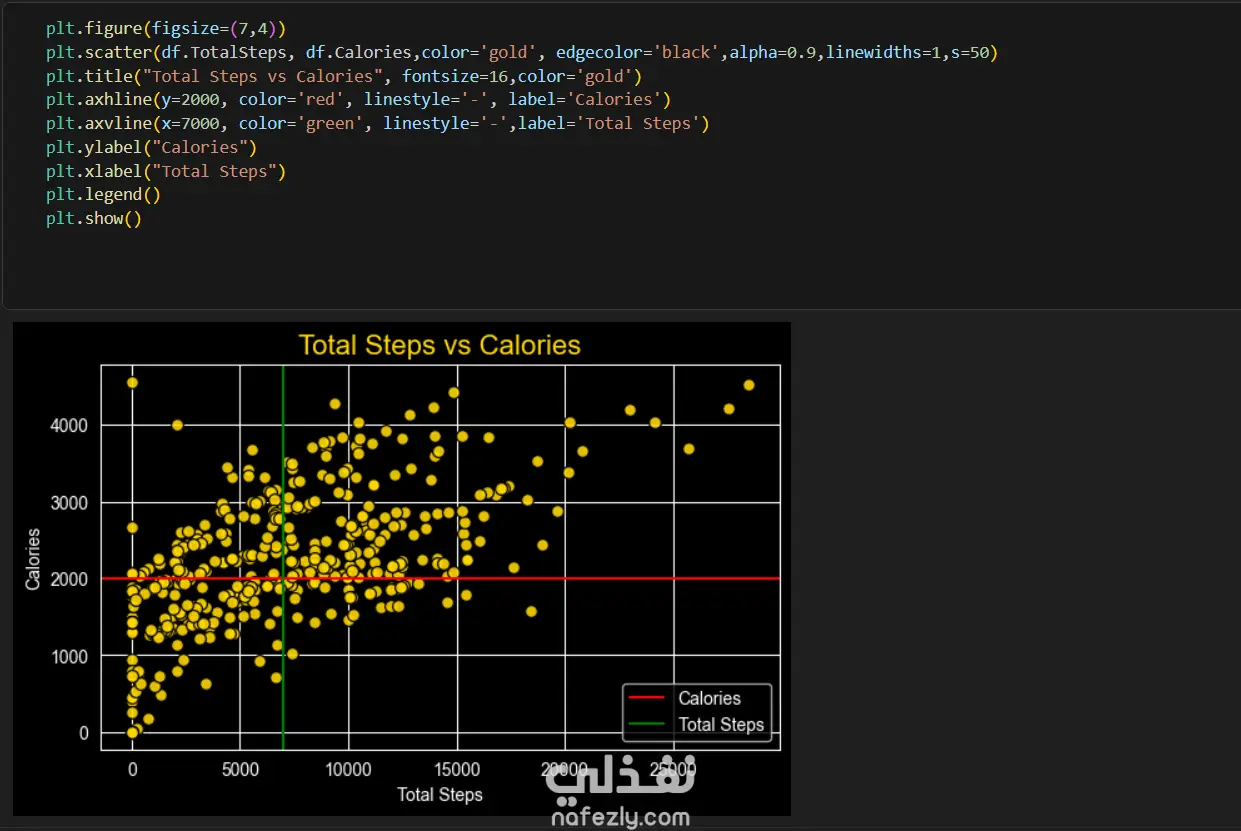Click the 4000 y-axis tick label

coord(70,425)
